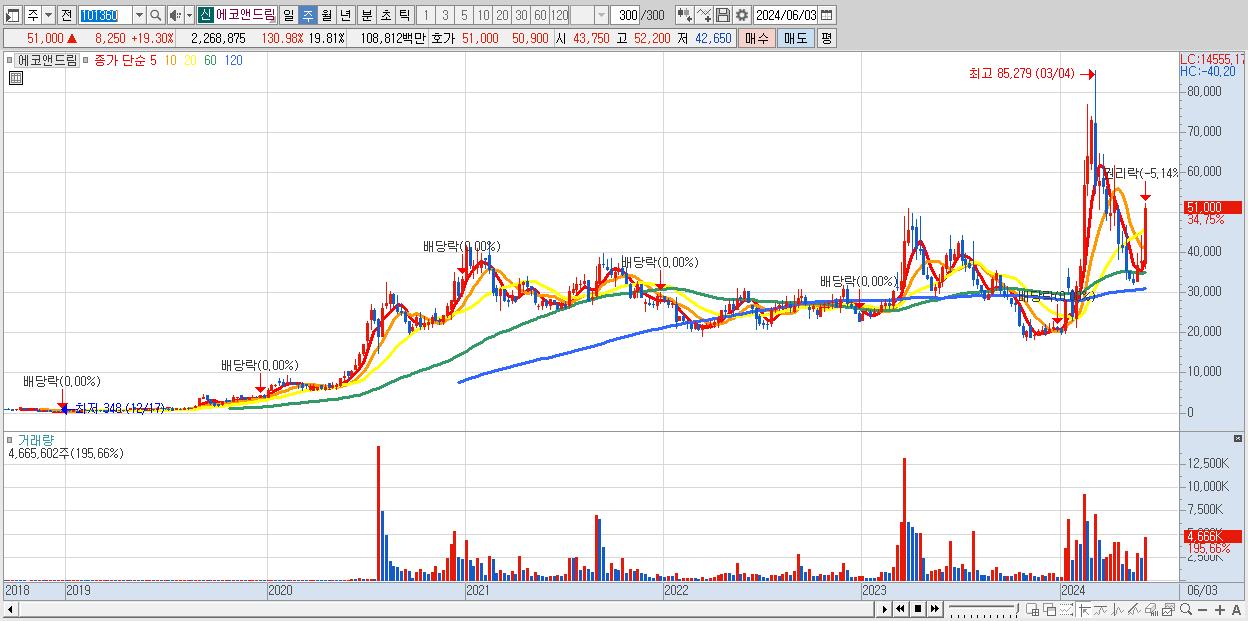Viewport: 1248px width, 621px height.
Task: Click the add line indicator icon
Action: click(x=703, y=15)
